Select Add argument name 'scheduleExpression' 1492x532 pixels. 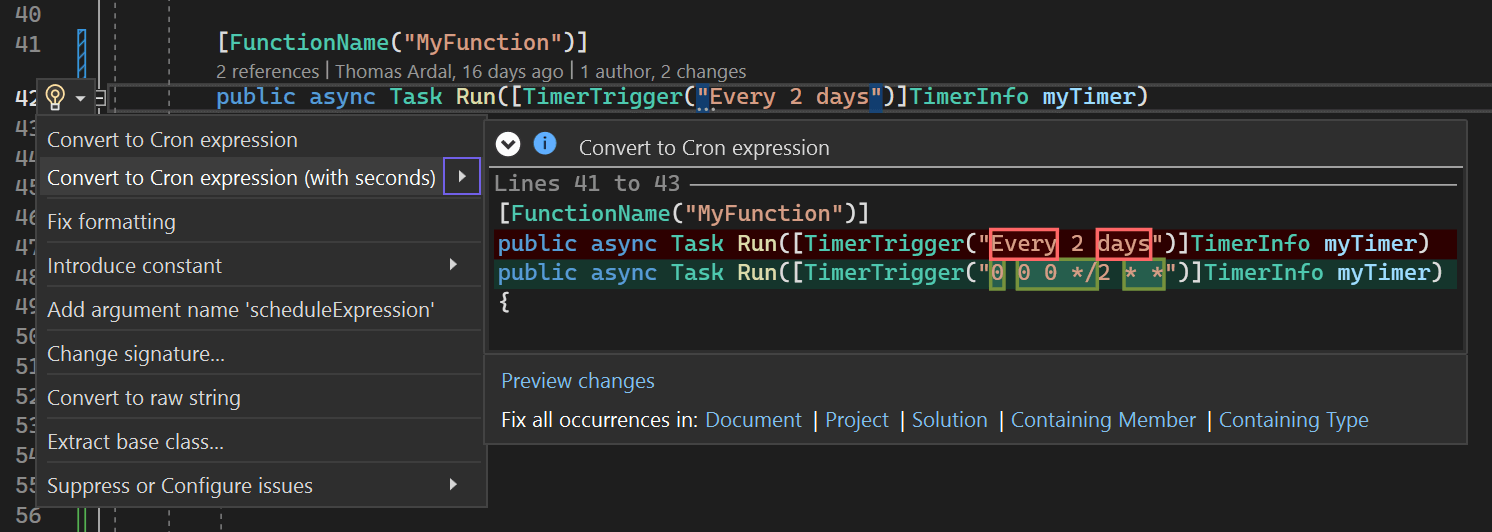click(241, 310)
